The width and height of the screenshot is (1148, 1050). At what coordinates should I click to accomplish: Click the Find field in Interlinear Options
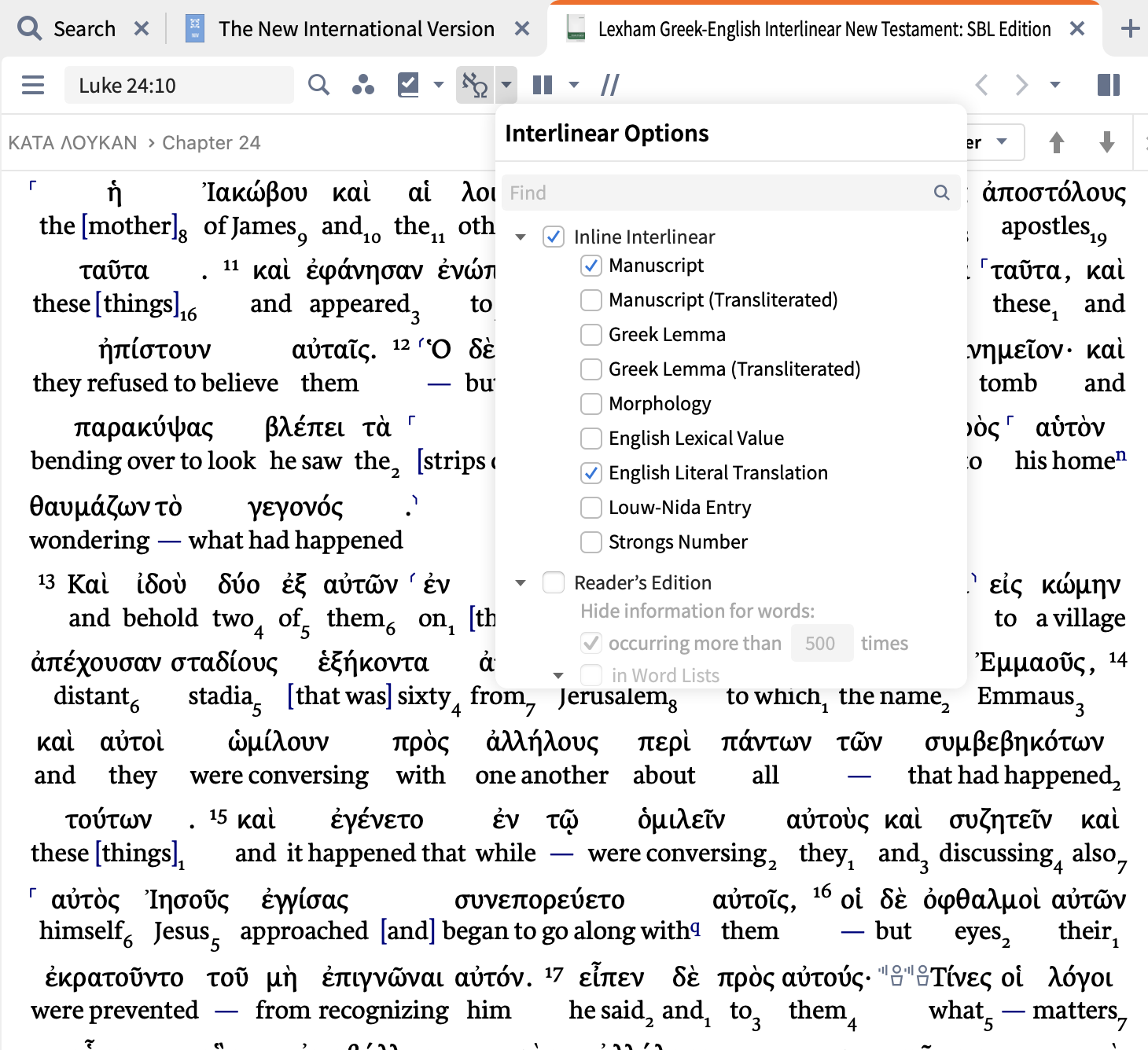click(731, 193)
